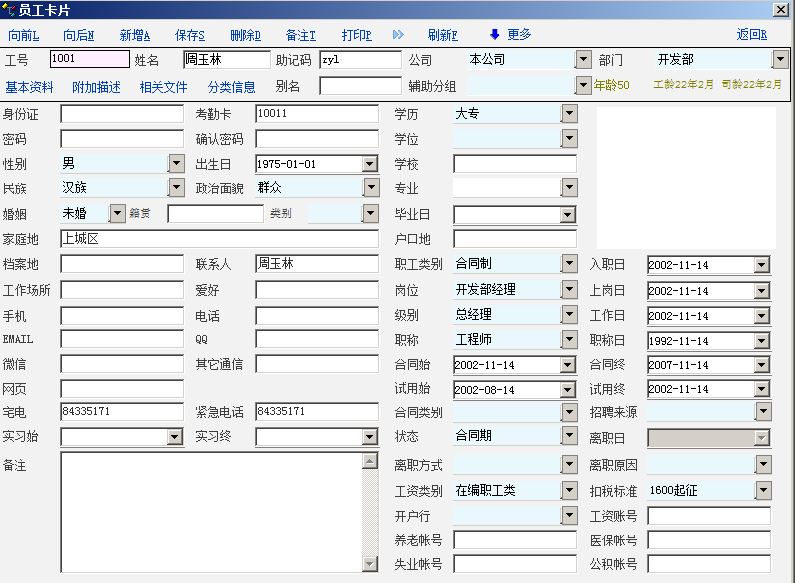Click the 身份证 input field

point(122,114)
